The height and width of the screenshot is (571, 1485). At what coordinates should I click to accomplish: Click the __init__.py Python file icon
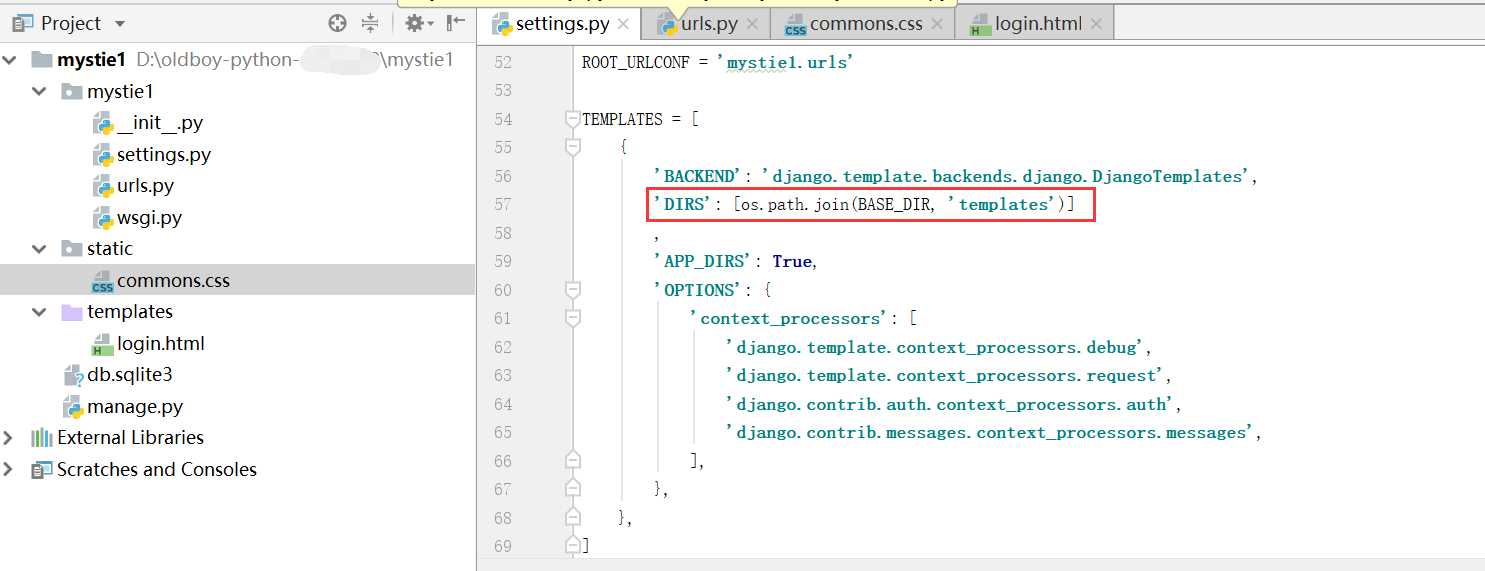pos(102,124)
